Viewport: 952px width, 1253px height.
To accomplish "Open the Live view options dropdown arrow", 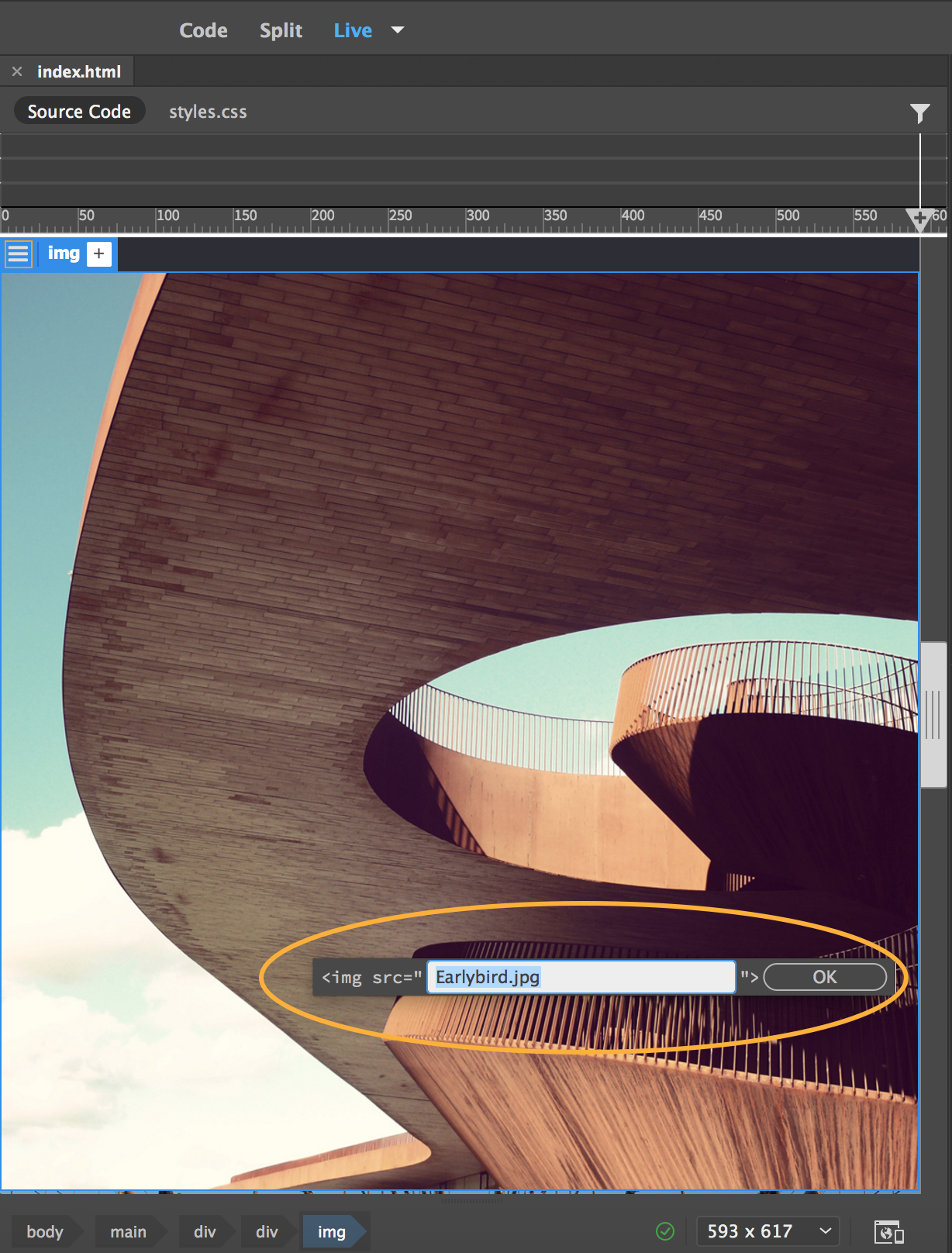I will coord(398,30).
